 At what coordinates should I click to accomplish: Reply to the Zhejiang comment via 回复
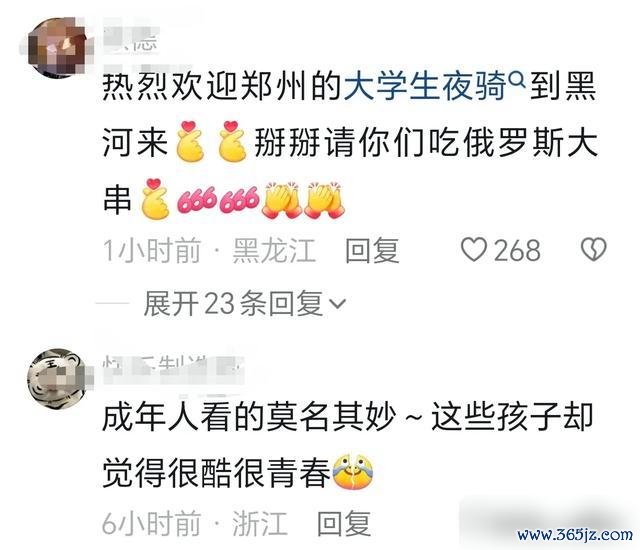pyautogui.click(x=344, y=523)
